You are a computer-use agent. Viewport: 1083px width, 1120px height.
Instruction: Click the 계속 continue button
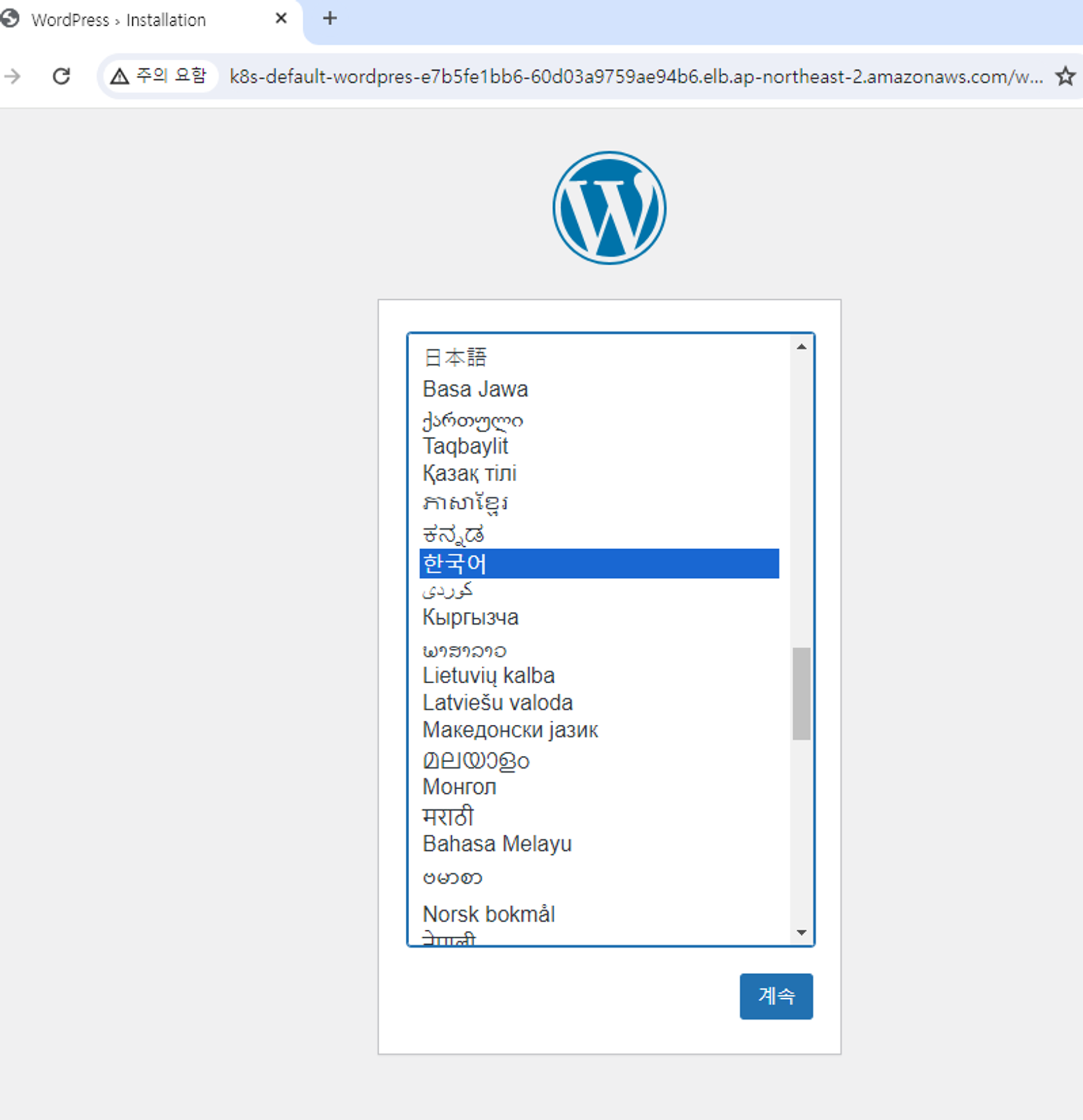tap(776, 996)
